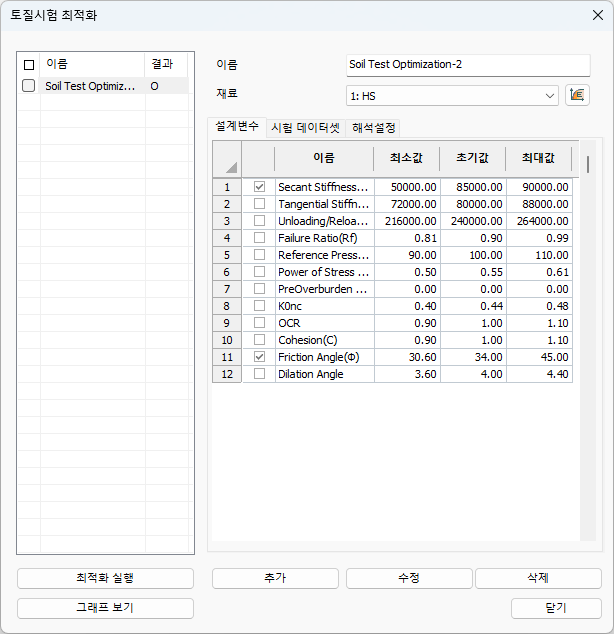Click the 이름 column header in the left list

click(x=92, y=64)
